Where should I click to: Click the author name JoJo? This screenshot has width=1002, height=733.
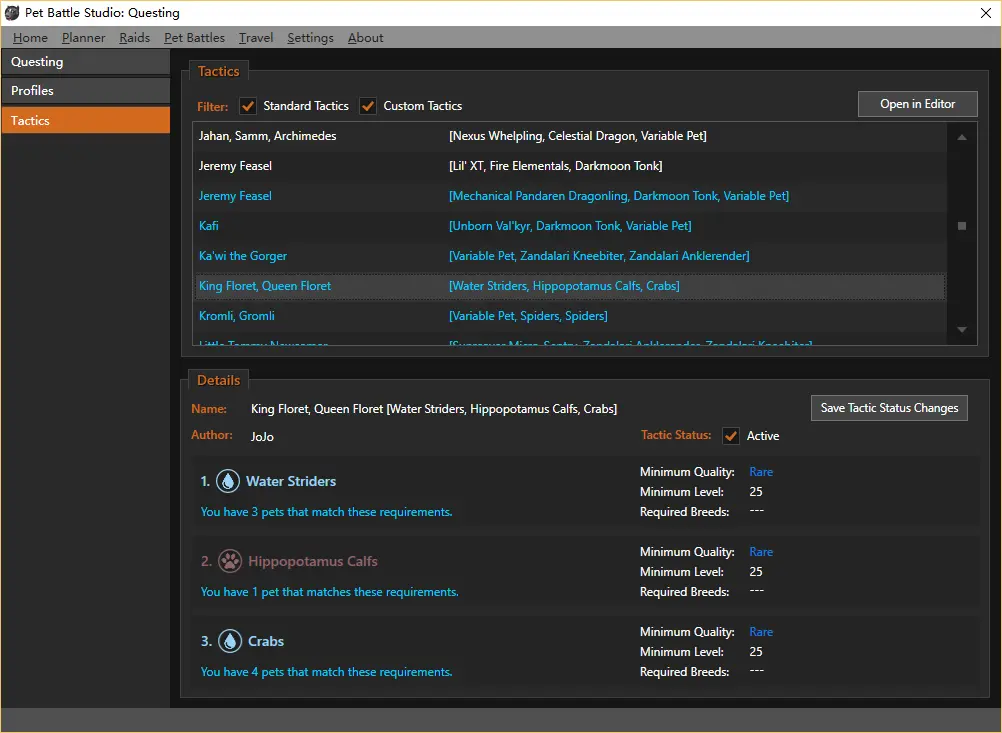(x=262, y=436)
